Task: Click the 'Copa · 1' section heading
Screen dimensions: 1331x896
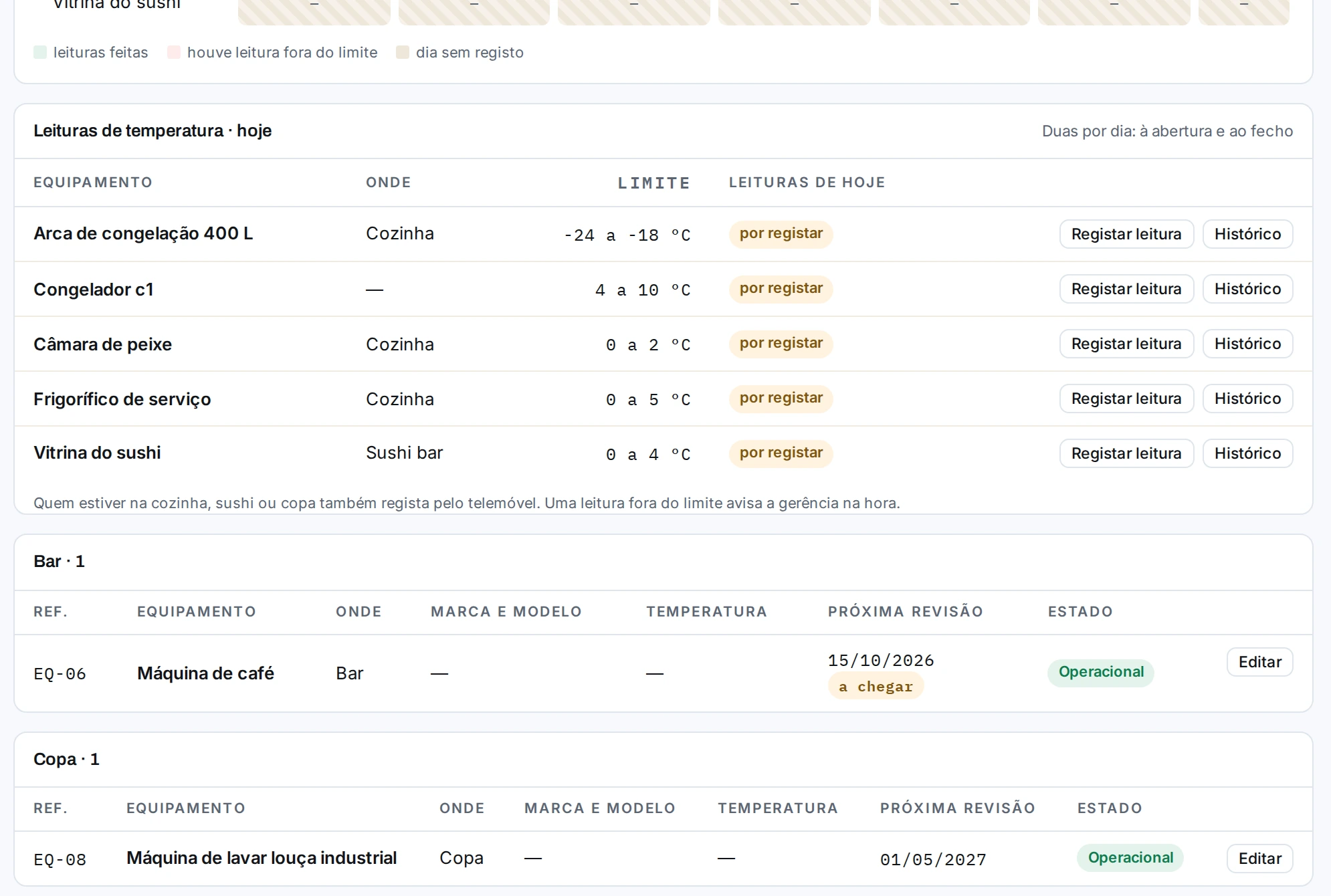Action: (x=66, y=760)
